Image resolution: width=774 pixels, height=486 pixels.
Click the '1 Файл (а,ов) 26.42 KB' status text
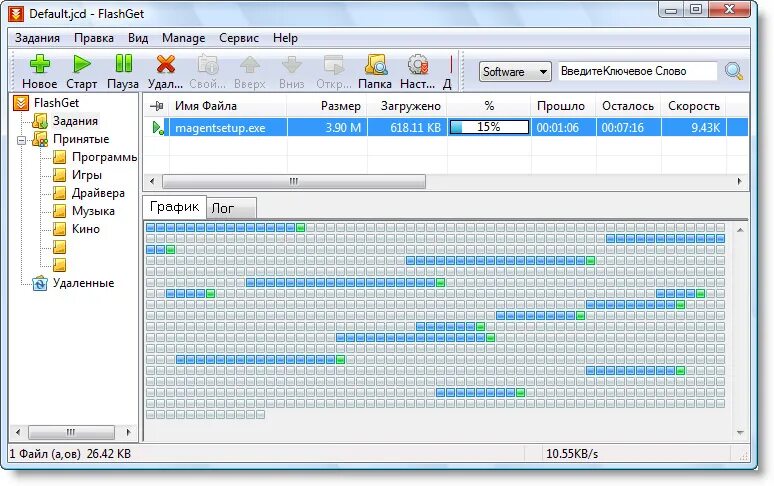tap(70, 454)
